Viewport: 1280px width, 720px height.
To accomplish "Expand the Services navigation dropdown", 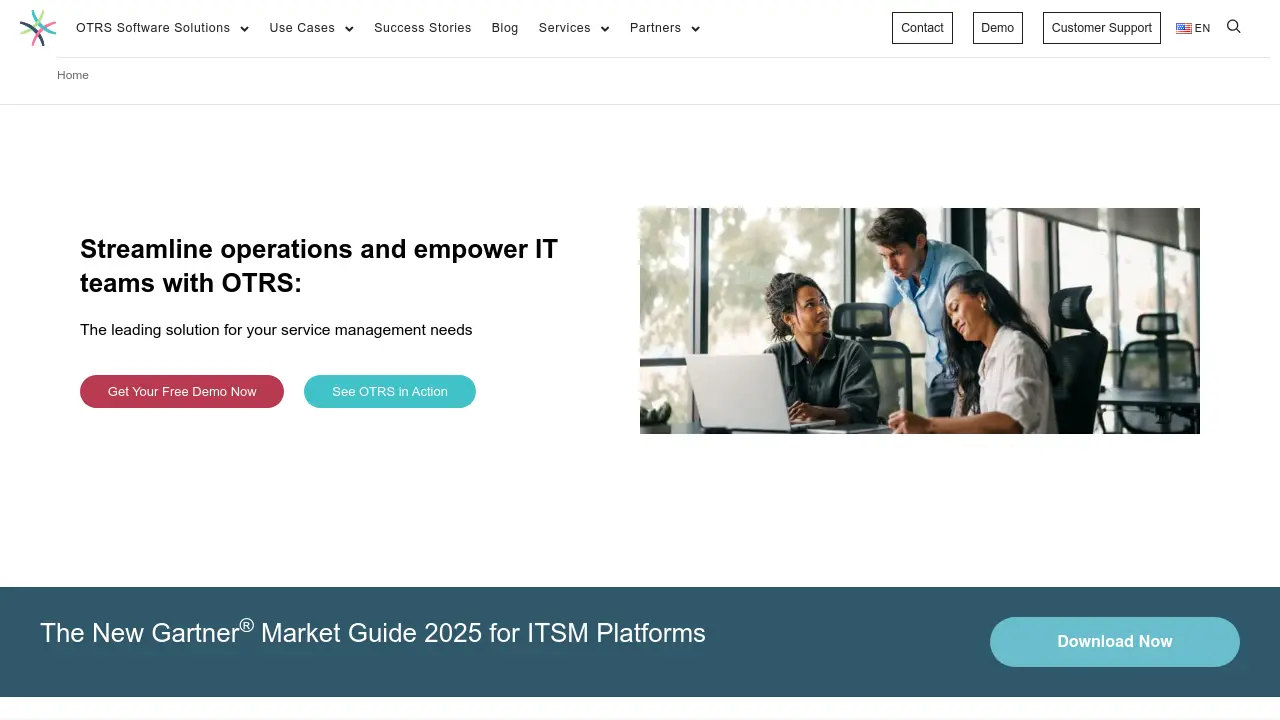I will 565,28.
